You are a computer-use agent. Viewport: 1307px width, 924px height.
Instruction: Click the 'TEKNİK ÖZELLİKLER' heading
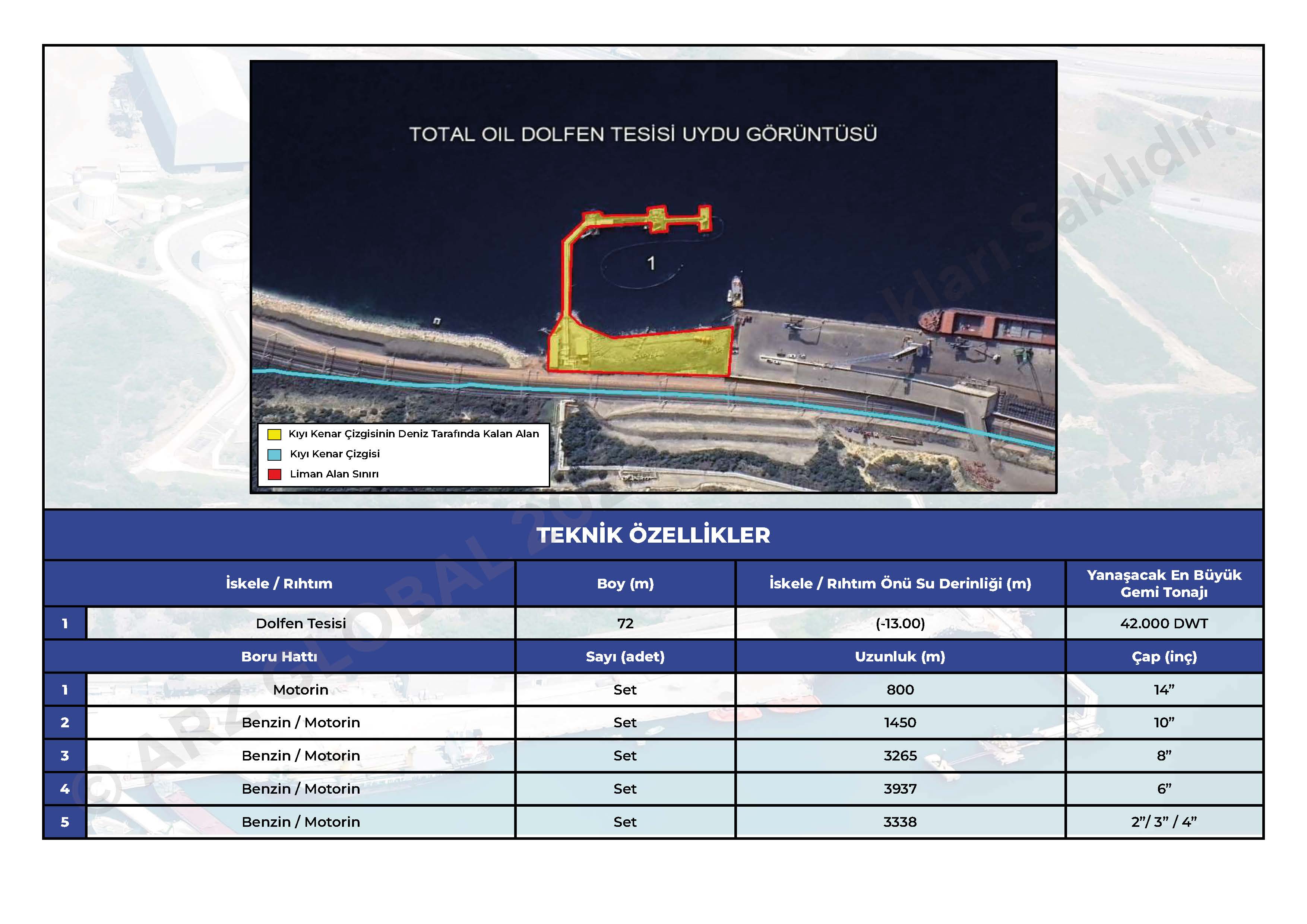click(x=653, y=535)
